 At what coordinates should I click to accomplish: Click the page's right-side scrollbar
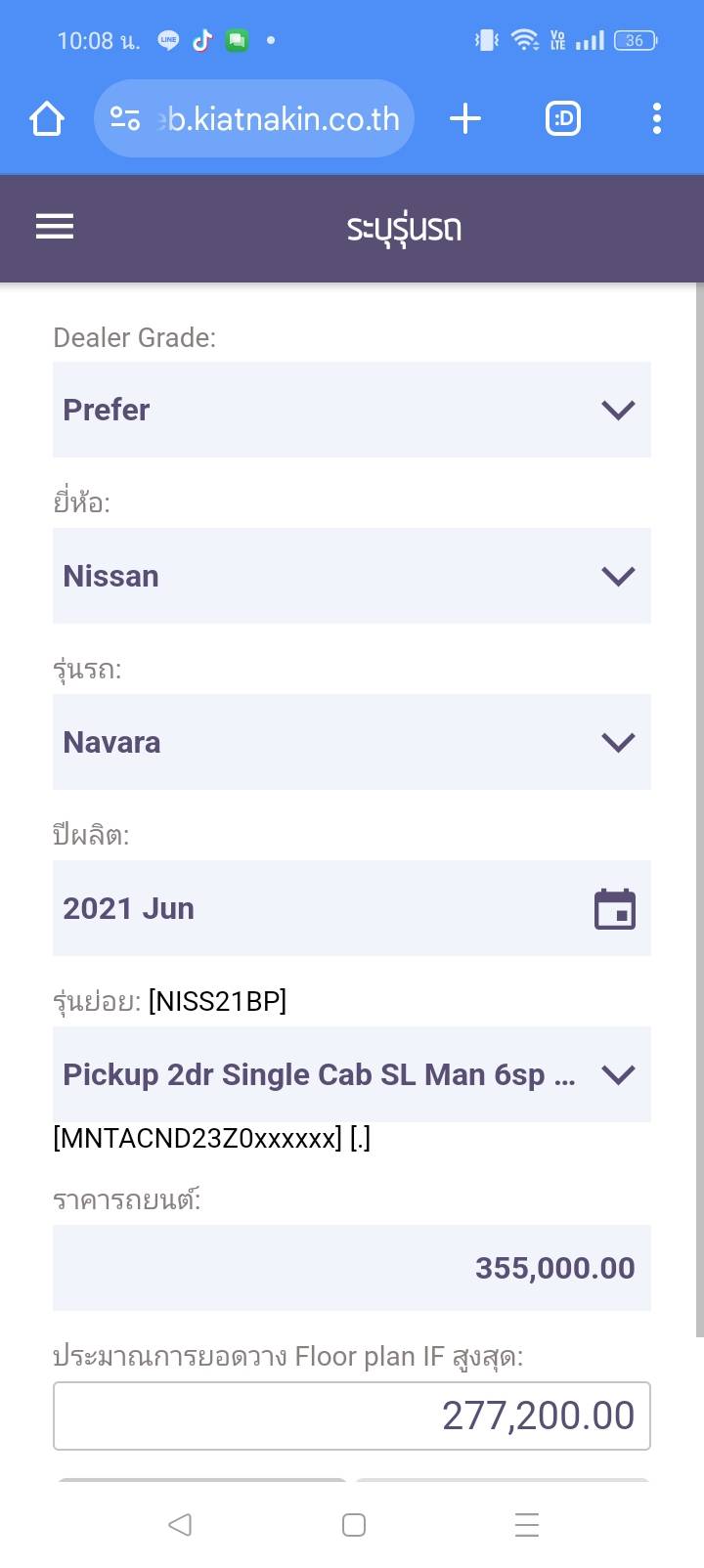tap(699, 782)
